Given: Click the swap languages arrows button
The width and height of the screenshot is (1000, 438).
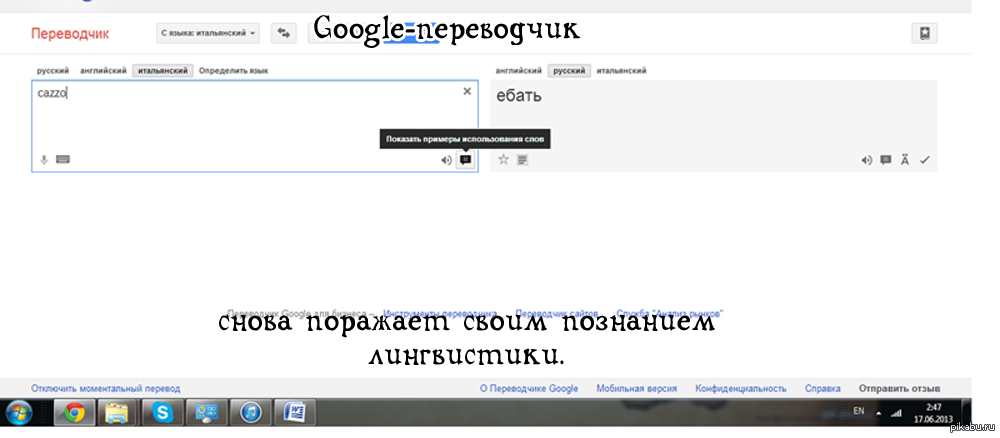Looking at the screenshot, I should [x=284, y=34].
